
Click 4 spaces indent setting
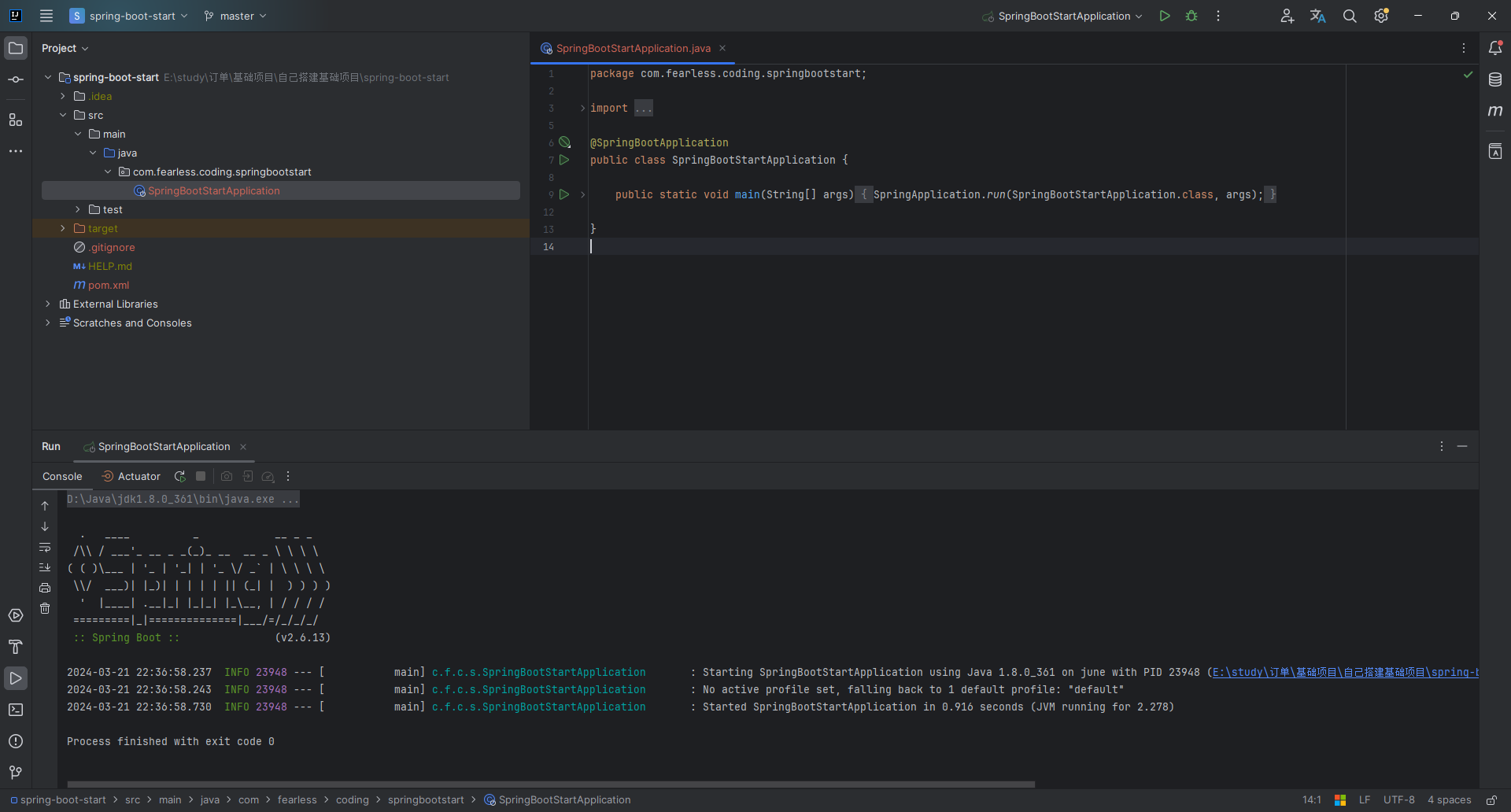click(x=1449, y=800)
